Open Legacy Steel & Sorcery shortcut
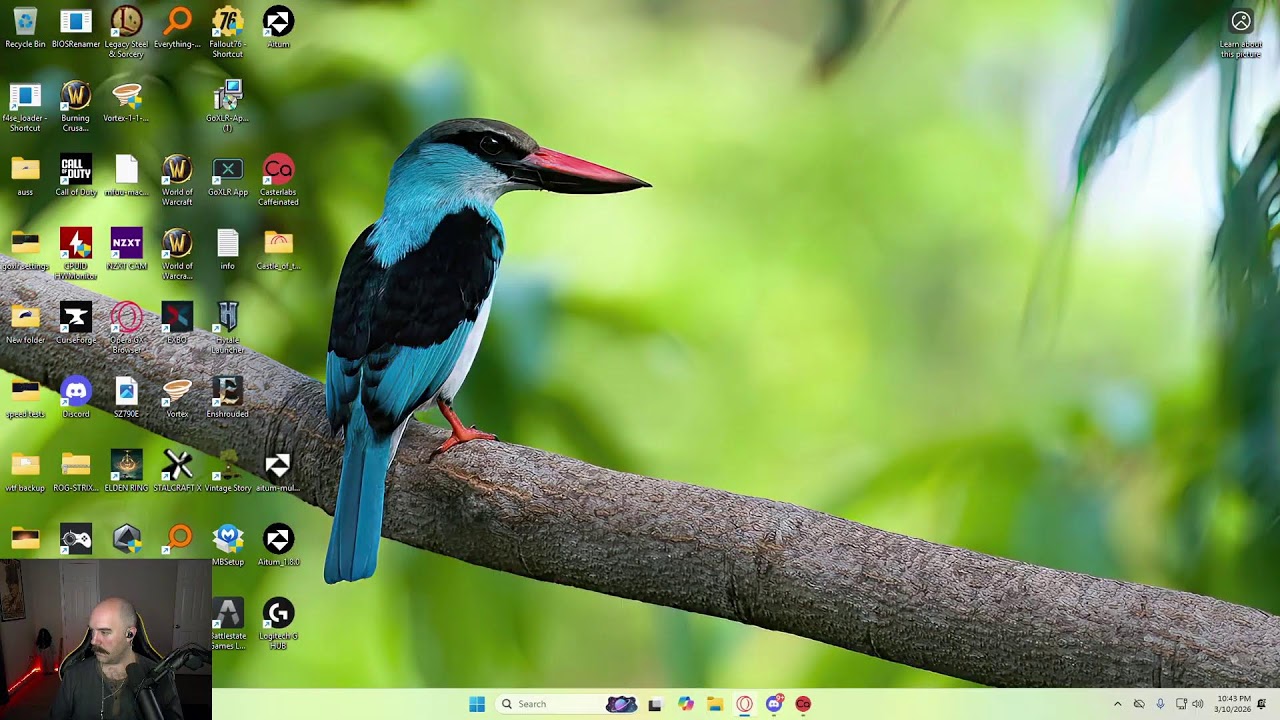 [126, 32]
